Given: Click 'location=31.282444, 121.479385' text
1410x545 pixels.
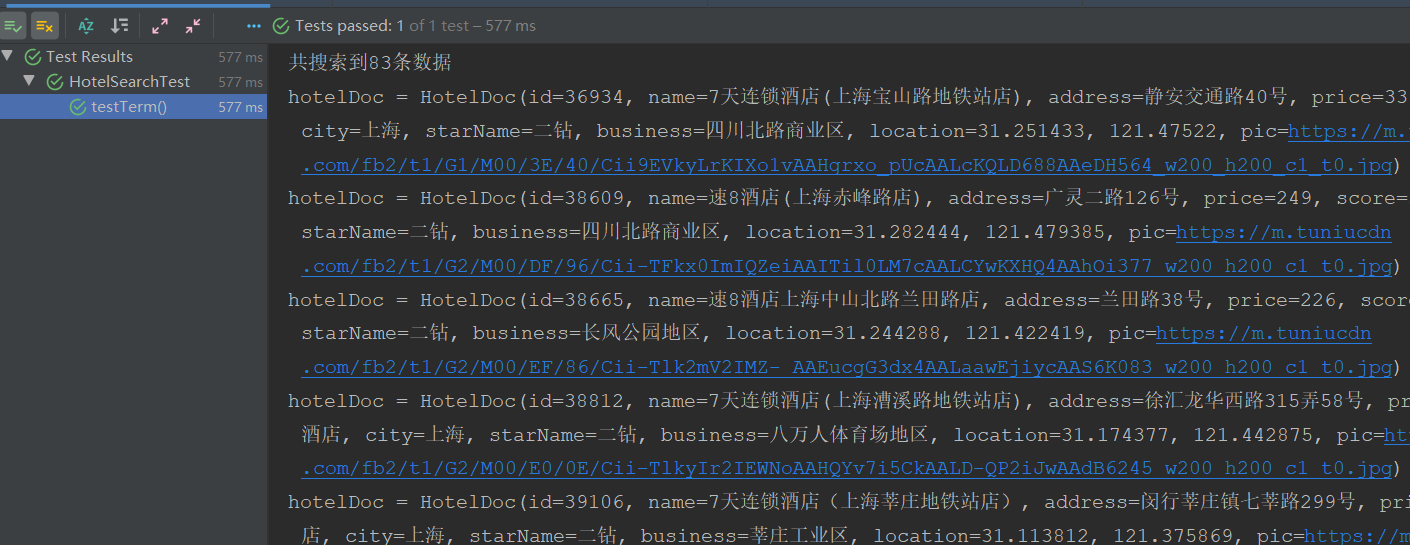Looking at the screenshot, I should [926, 232].
